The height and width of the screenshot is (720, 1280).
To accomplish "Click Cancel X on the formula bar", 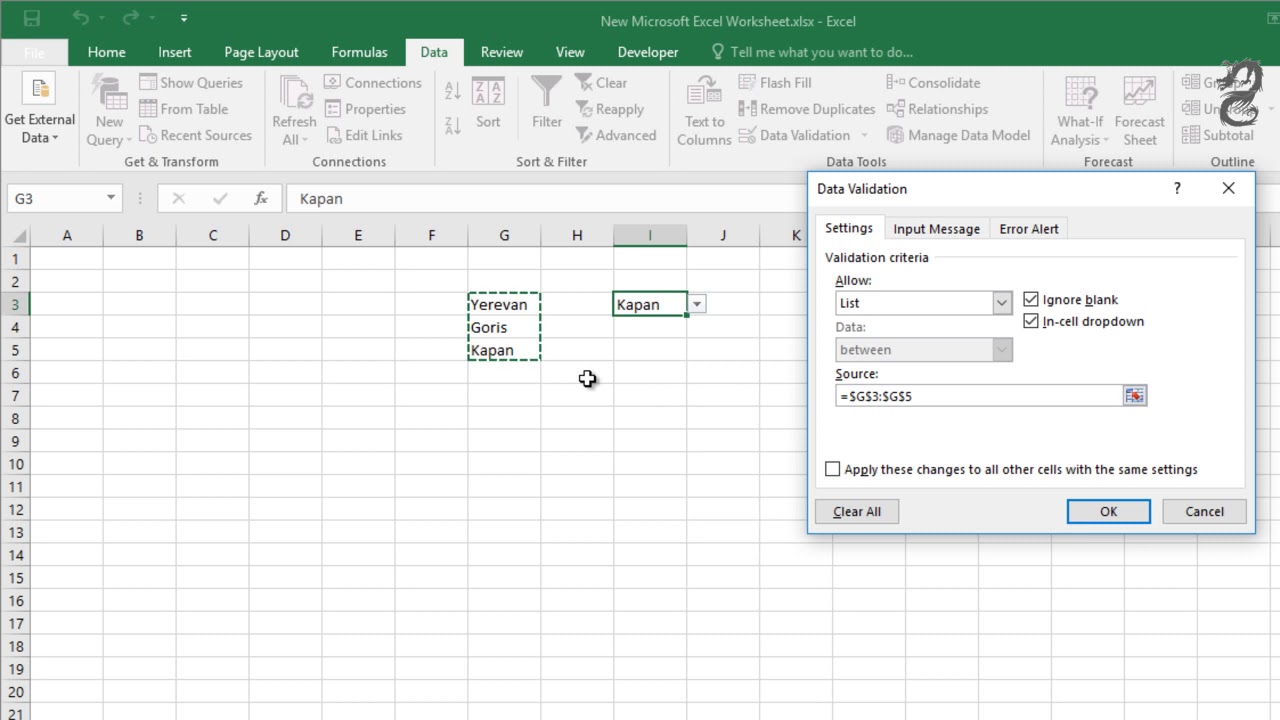I will coord(179,198).
